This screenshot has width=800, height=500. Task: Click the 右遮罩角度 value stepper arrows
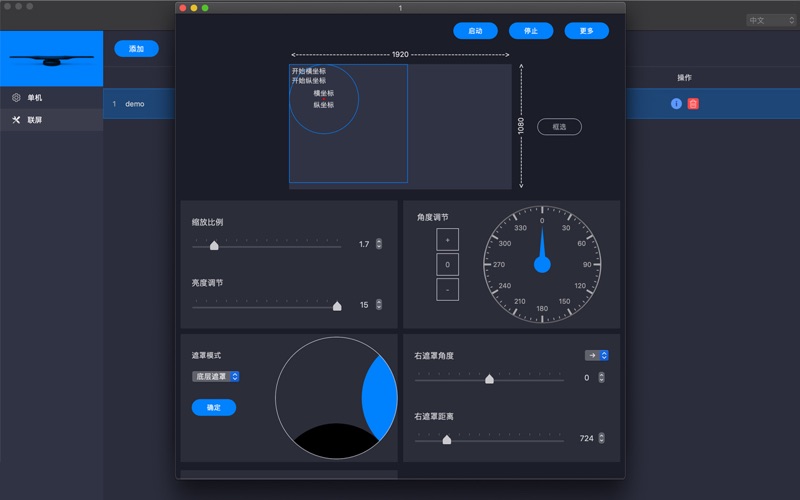coord(602,378)
